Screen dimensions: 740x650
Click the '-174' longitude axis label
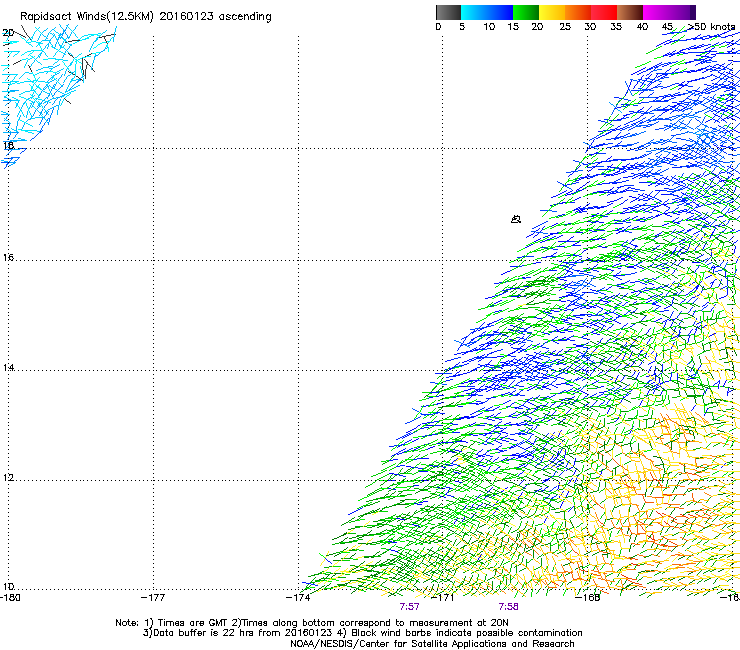pos(298,598)
